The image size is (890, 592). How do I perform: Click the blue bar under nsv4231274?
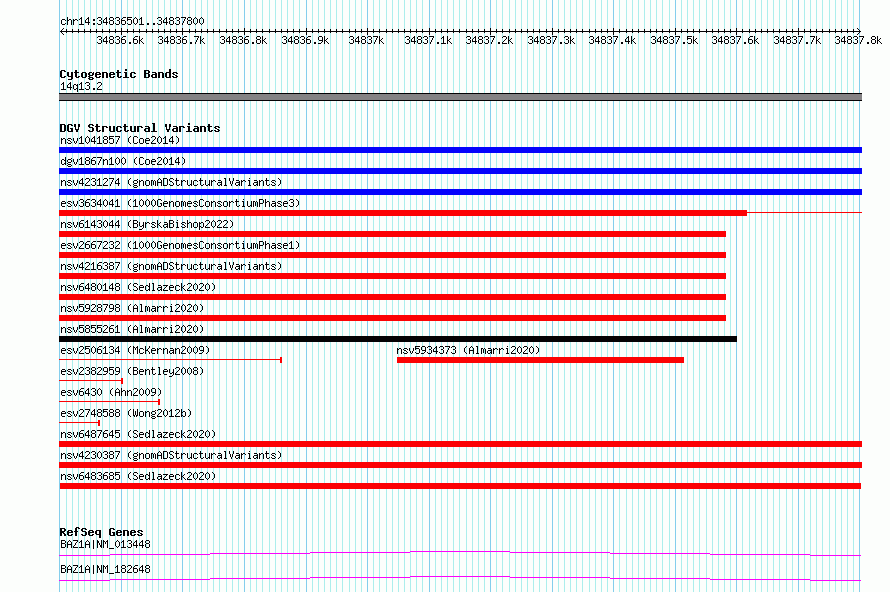(460, 192)
